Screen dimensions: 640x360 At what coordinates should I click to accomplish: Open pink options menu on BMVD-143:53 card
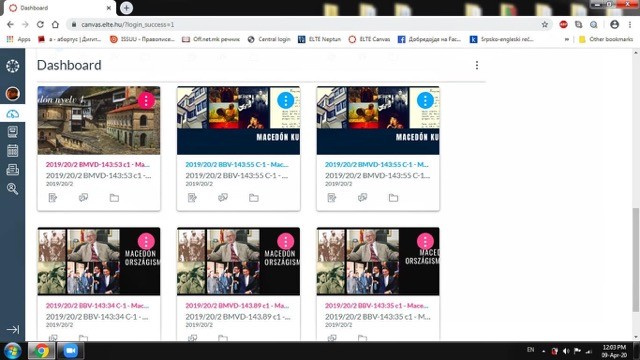click(146, 100)
